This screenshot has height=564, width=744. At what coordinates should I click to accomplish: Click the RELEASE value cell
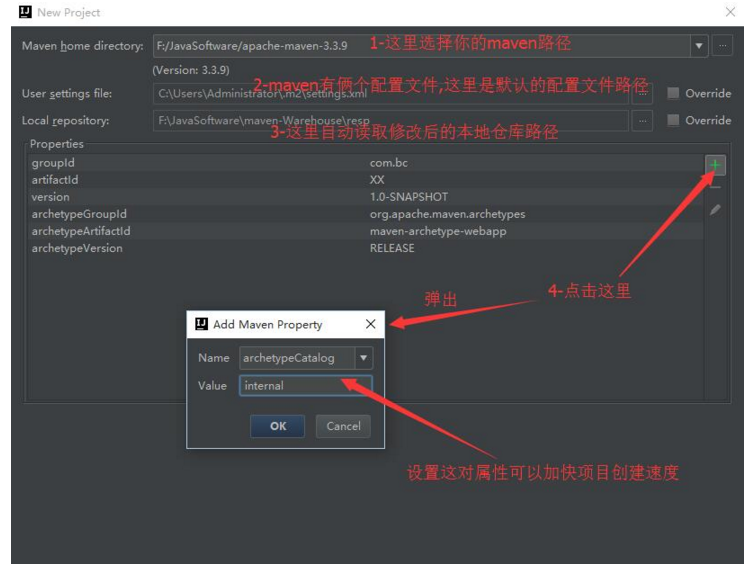[x=392, y=248]
